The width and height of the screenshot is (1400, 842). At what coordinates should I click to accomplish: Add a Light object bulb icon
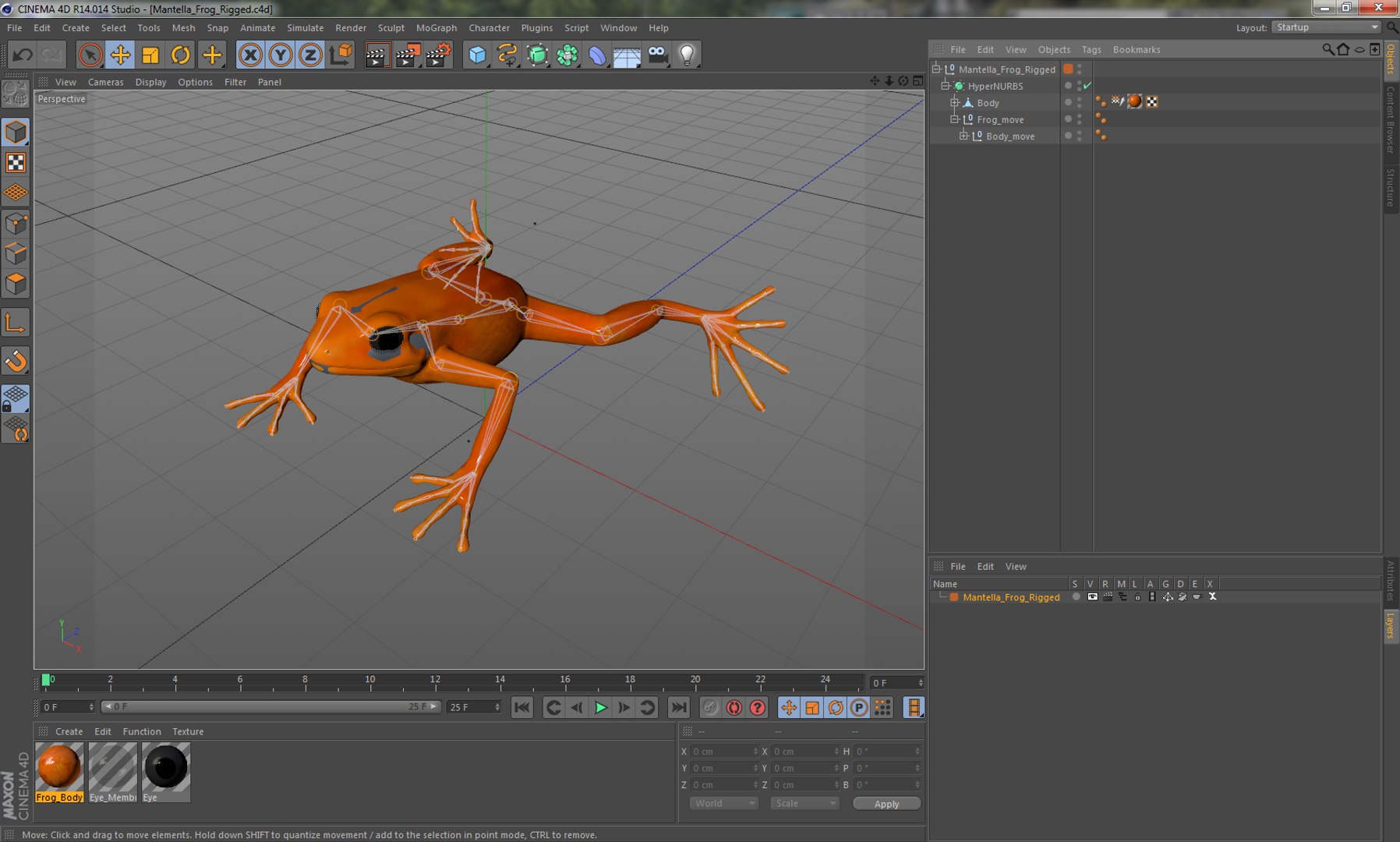coord(687,55)
